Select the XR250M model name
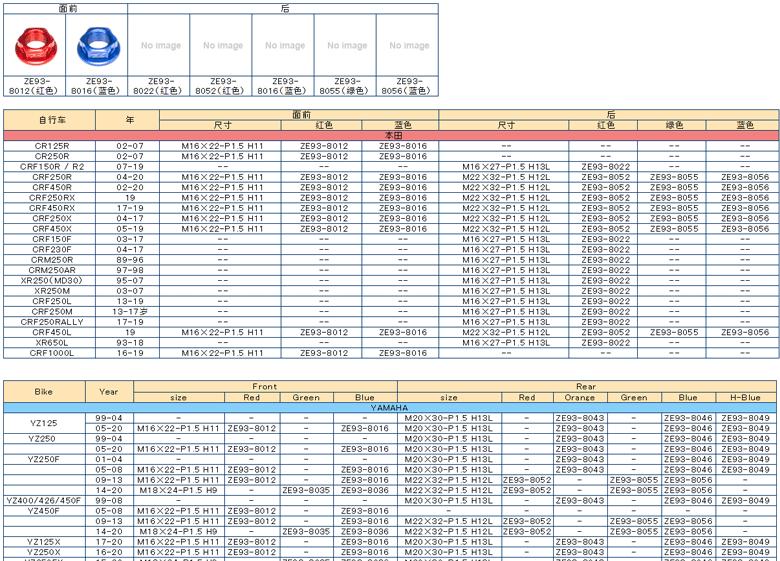 pyautogui.click(x=52, y=291)
